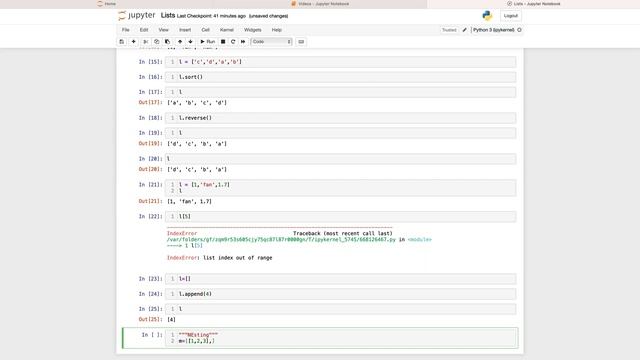640x360 pixels.
Task: Paste cells below icon
Action: coord(167,42)
